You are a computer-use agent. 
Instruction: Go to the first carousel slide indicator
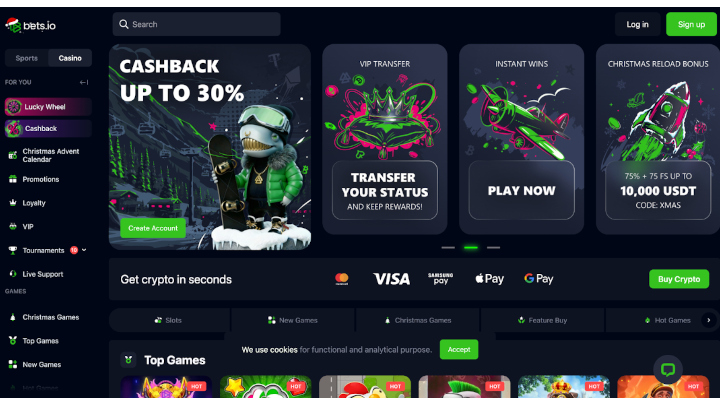point(448,248)
